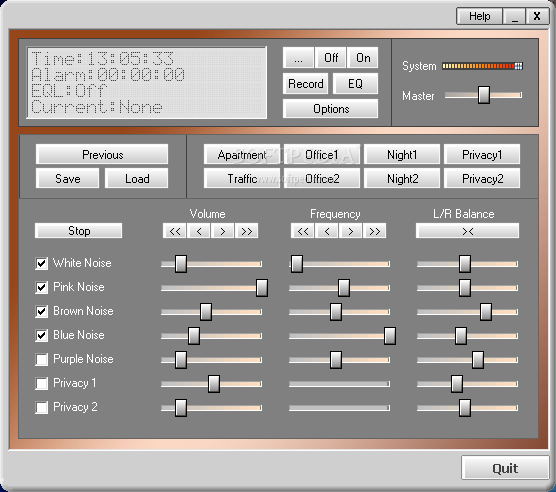Raise frequency slightly with > button
The image size is (556, 492).
(351, 231)
